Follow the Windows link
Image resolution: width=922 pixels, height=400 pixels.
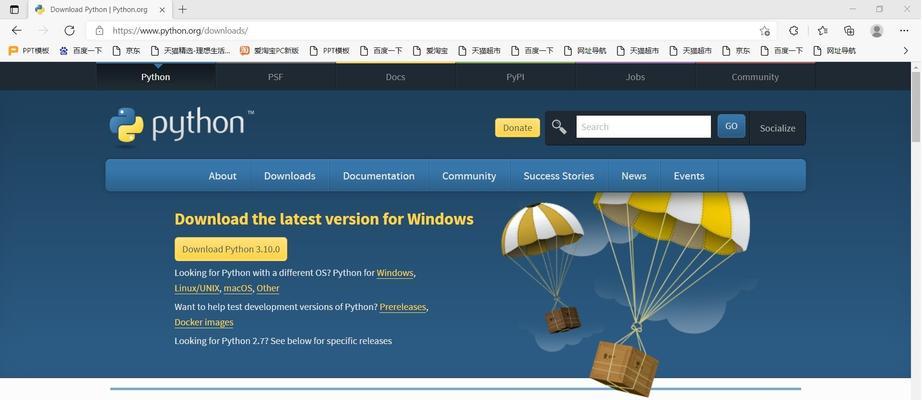(x=395, y=273)
